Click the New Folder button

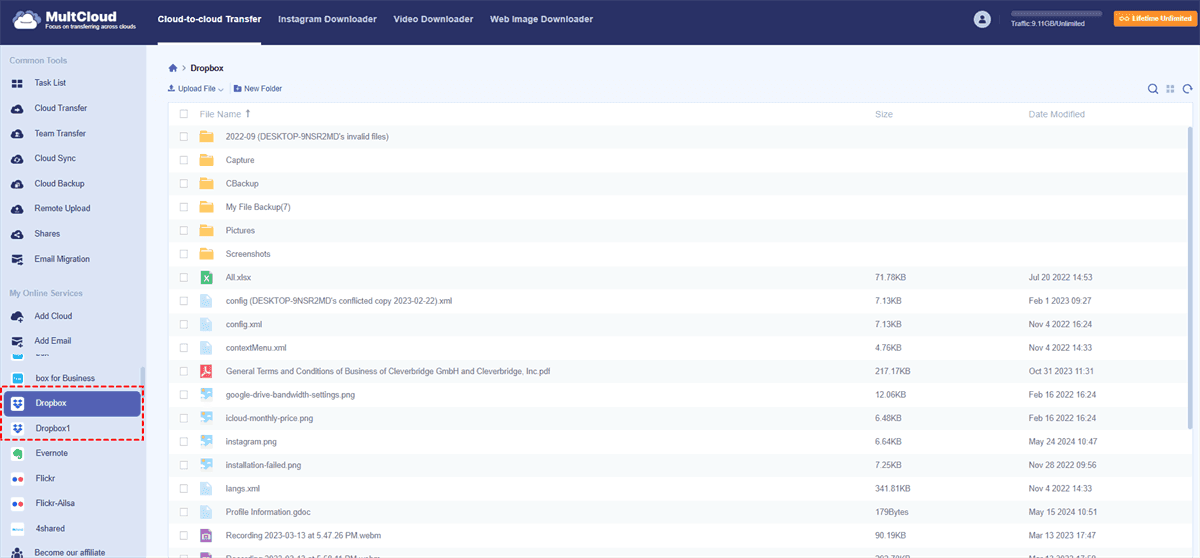tap(258, 89)
